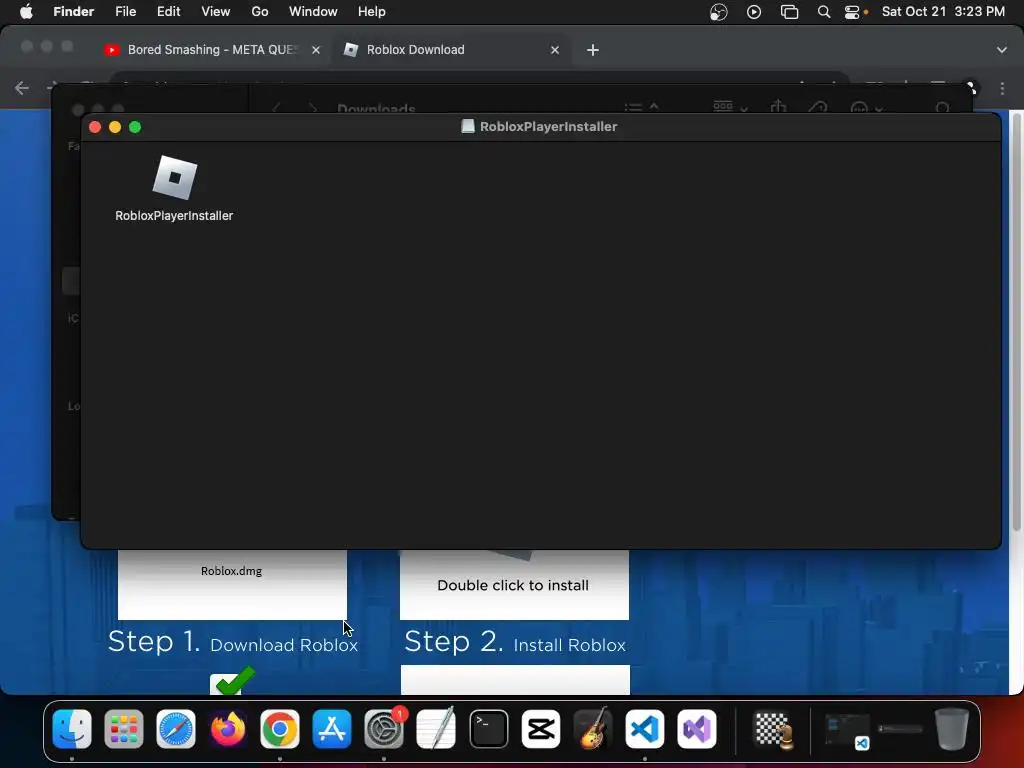Open Control Center in the menu bar
This screenshot has width=1024, height=768.
point(852,12)
